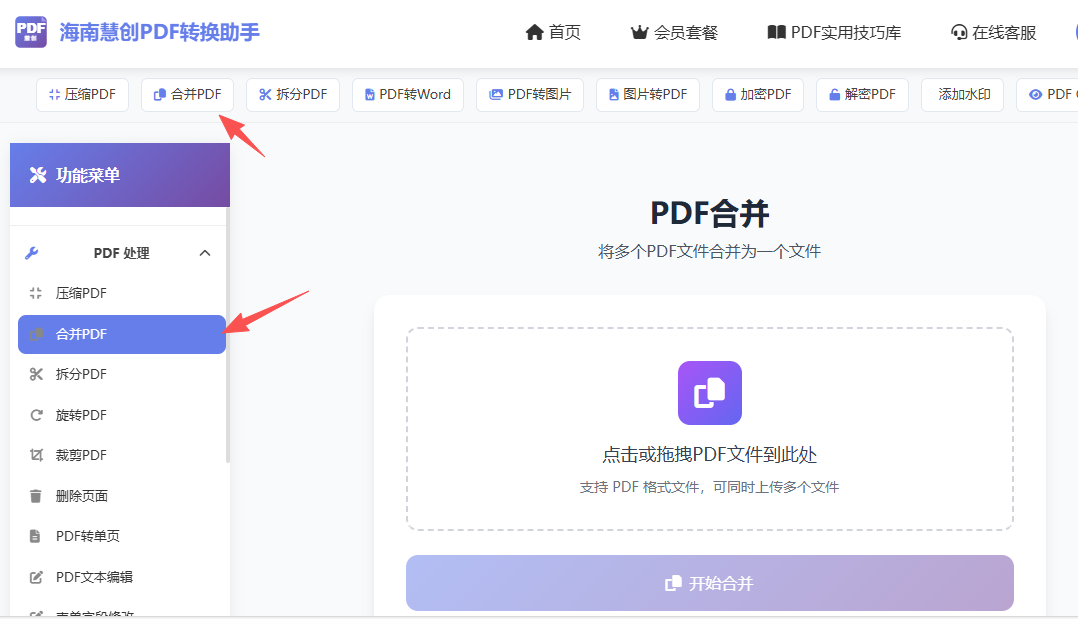The width and height of the screenshot is (1078, 619).
Task: Select 图片转PDF in the top toolbar
Action: (648, 94)
